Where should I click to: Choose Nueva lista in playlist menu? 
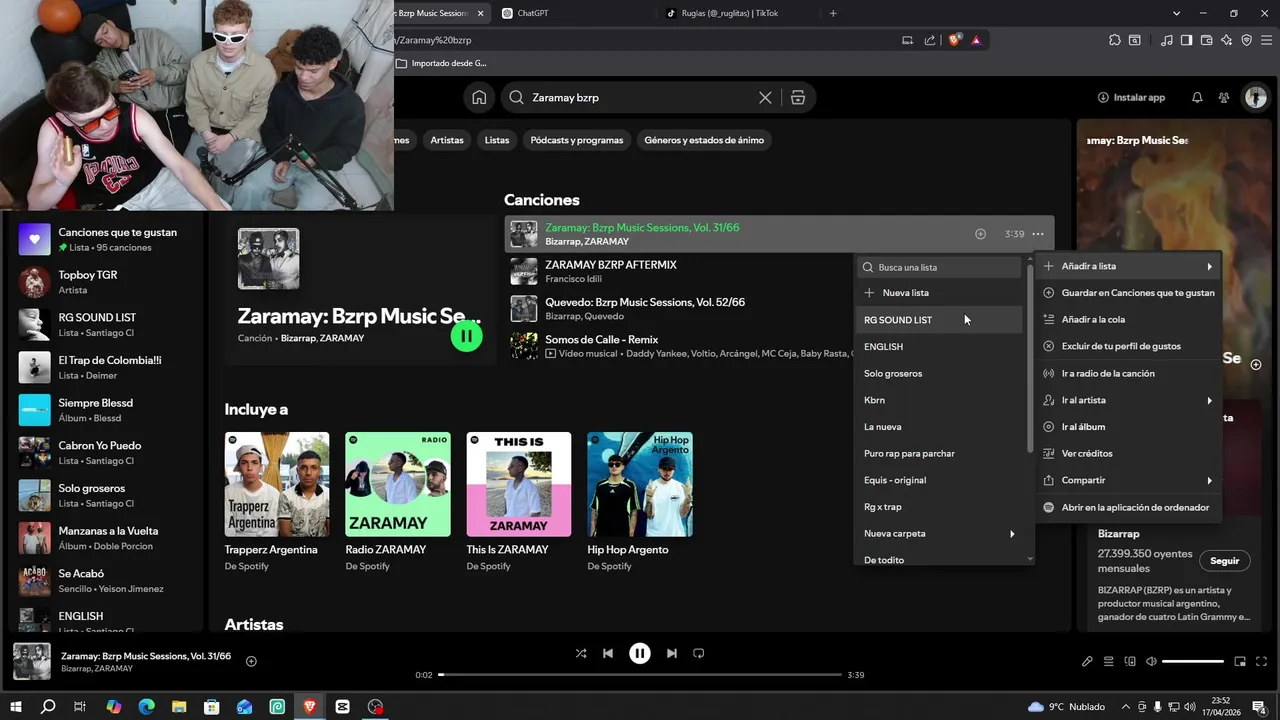(x=939, y=293)
